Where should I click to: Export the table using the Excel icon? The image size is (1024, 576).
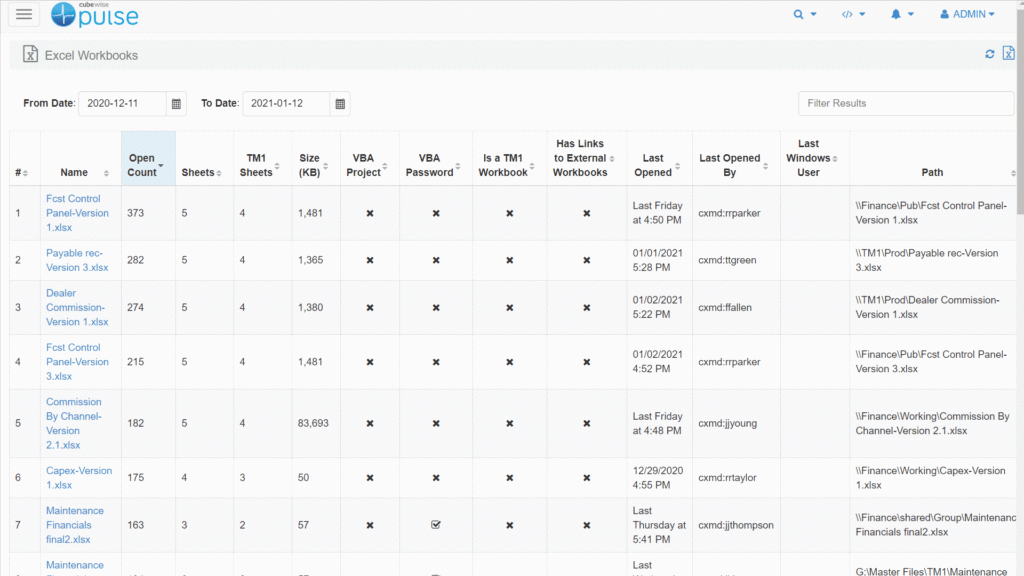pos(1008,54)
